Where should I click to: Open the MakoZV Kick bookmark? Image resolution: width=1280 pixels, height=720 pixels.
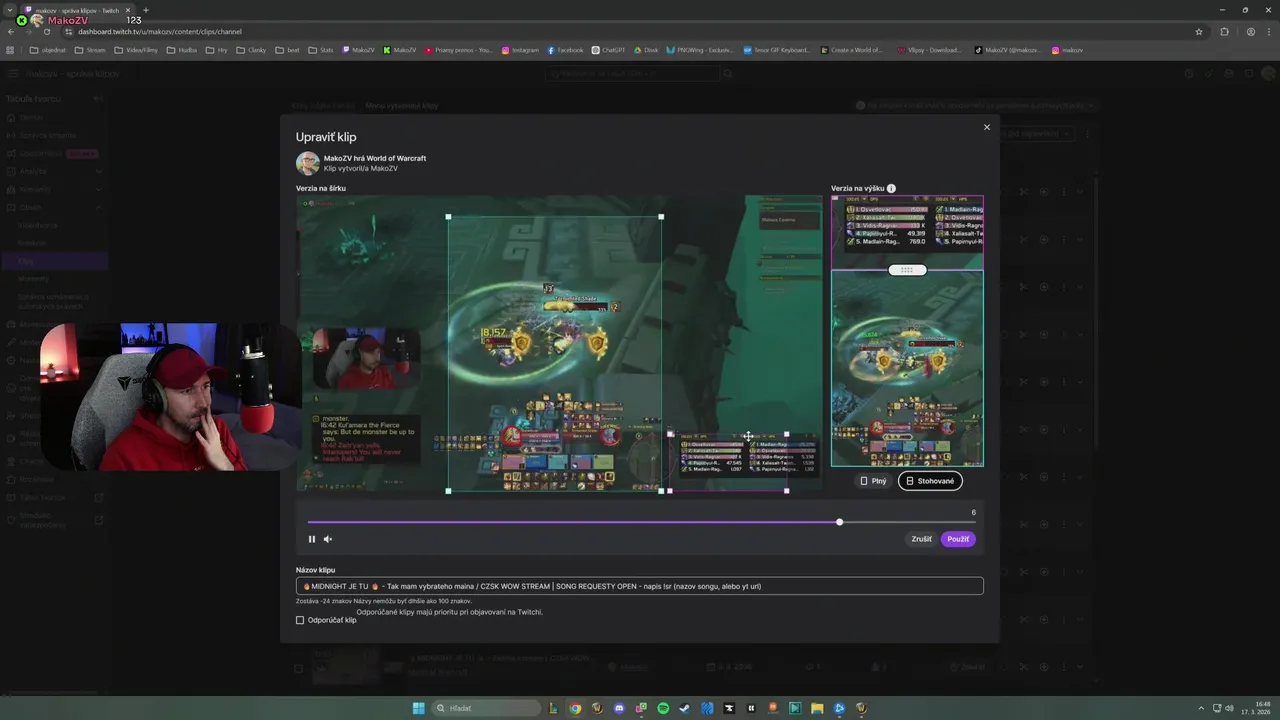[x=400, y=50]
